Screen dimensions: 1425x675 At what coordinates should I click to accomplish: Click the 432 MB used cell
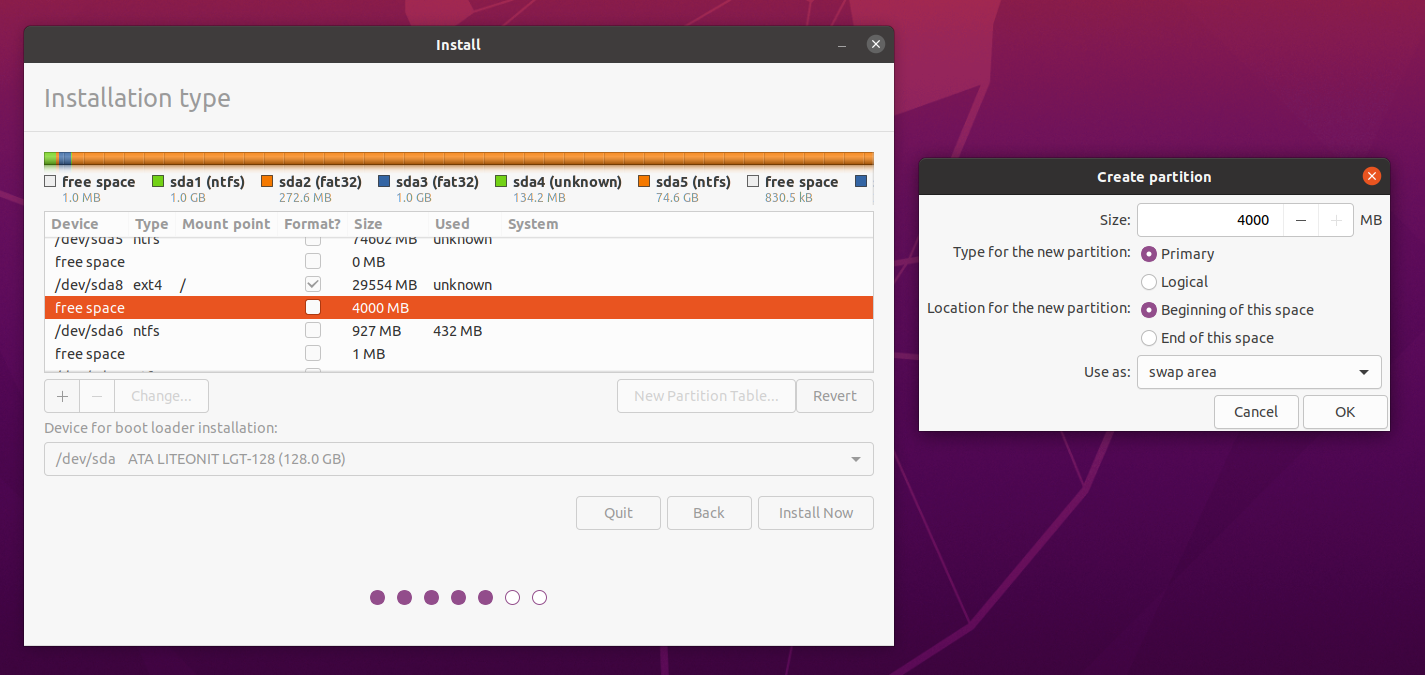click(458, 331)
